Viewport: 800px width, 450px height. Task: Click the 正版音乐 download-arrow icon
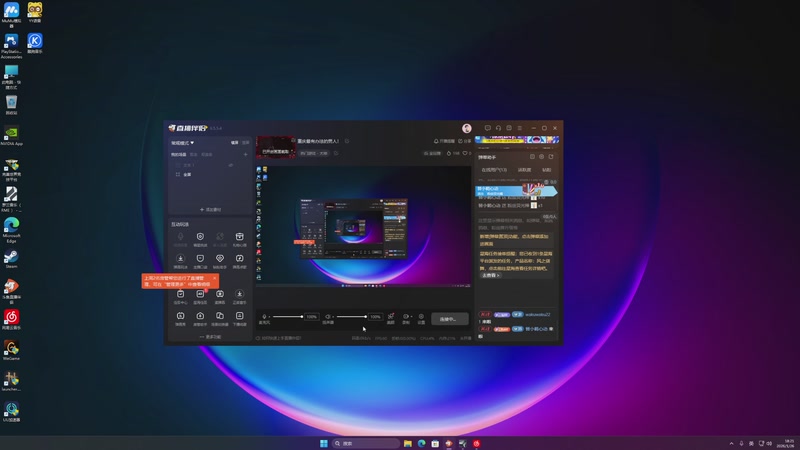tap(239, 296)
